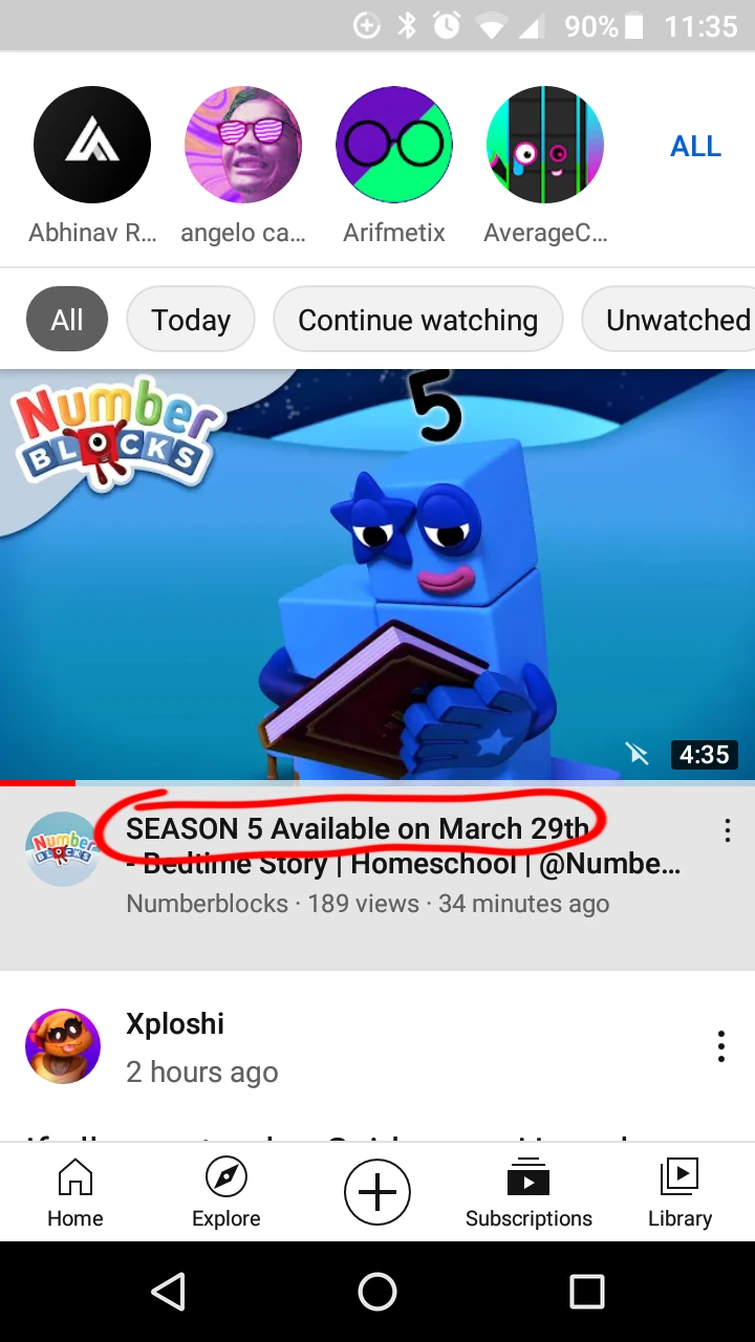The image size is (755, 1342).
Task: Select the Unwatched filter chip
Action: 670,320
